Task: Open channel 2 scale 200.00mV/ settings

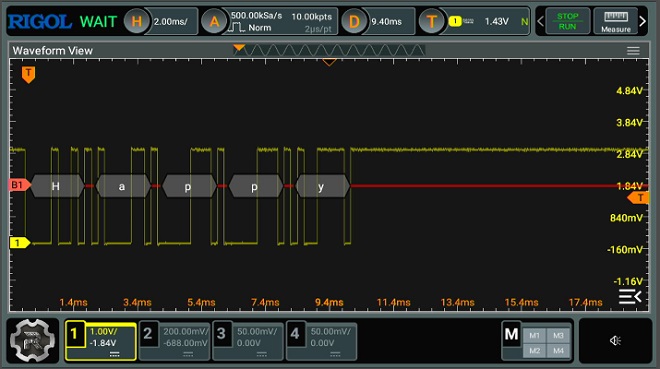Action: [186, 332]
